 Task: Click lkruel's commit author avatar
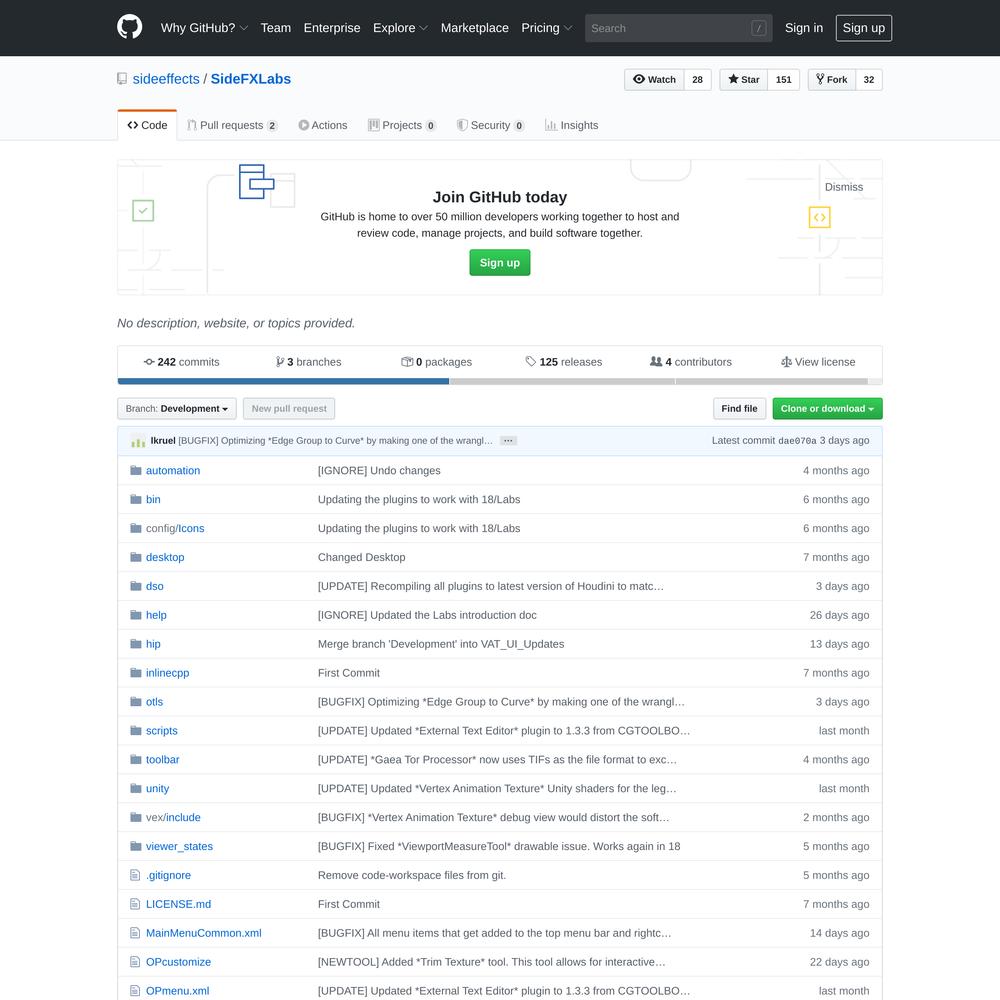pos(138,441)
